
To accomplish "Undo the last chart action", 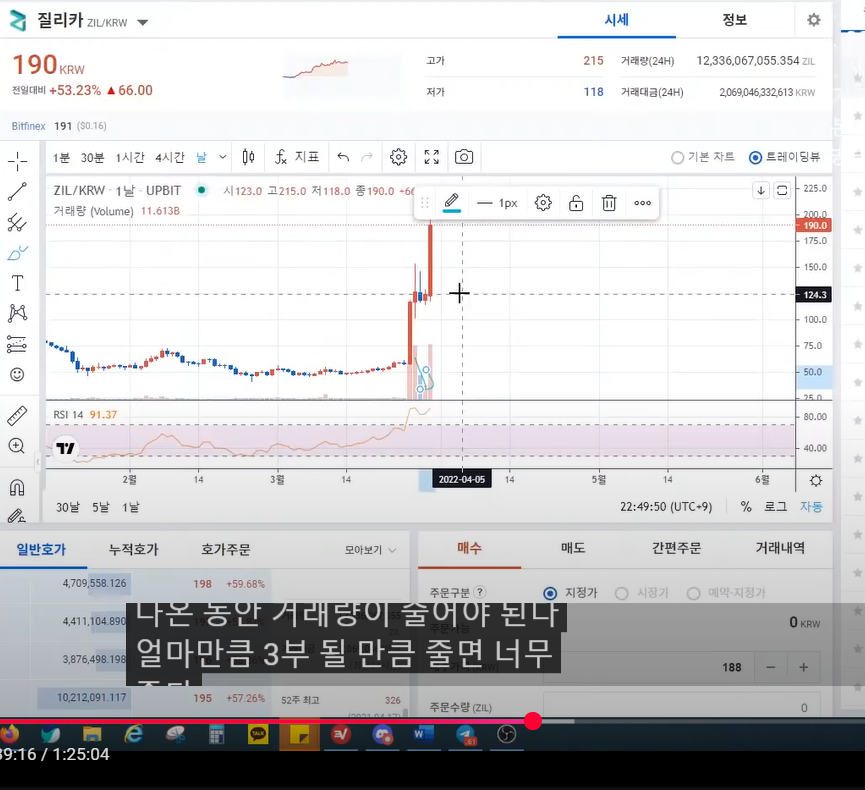I will tap(343, 157).
